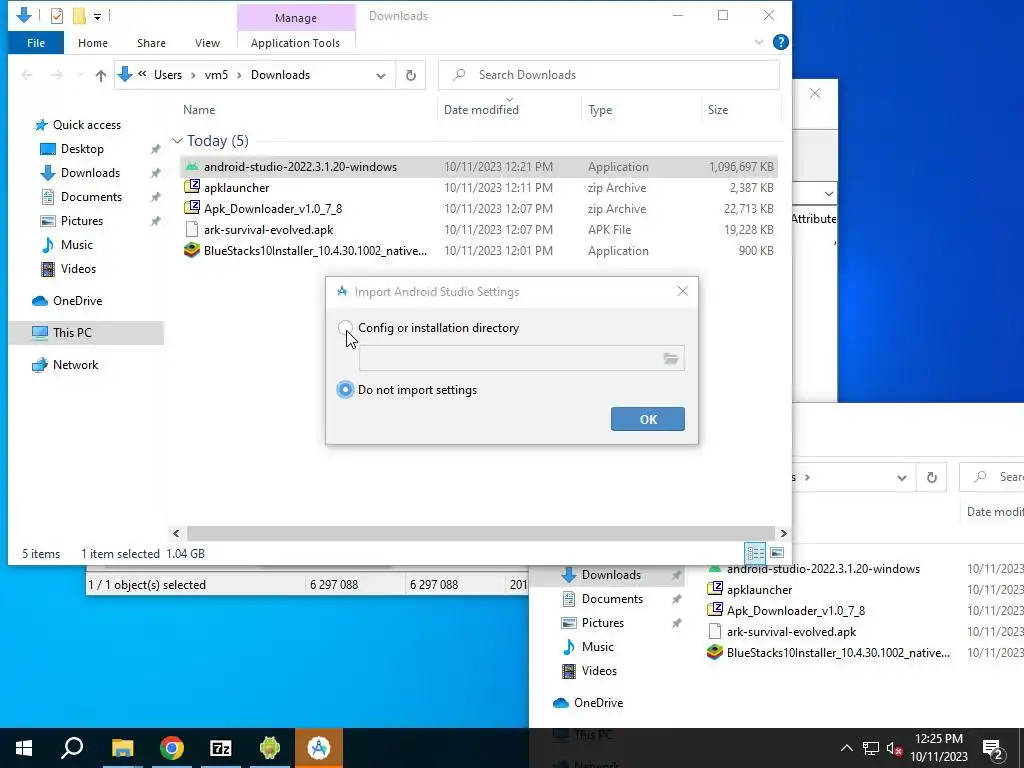The height and width of the screenshot is (768, 1024).
Task: Refresh the background Explorer window
Action: point(932,477)
